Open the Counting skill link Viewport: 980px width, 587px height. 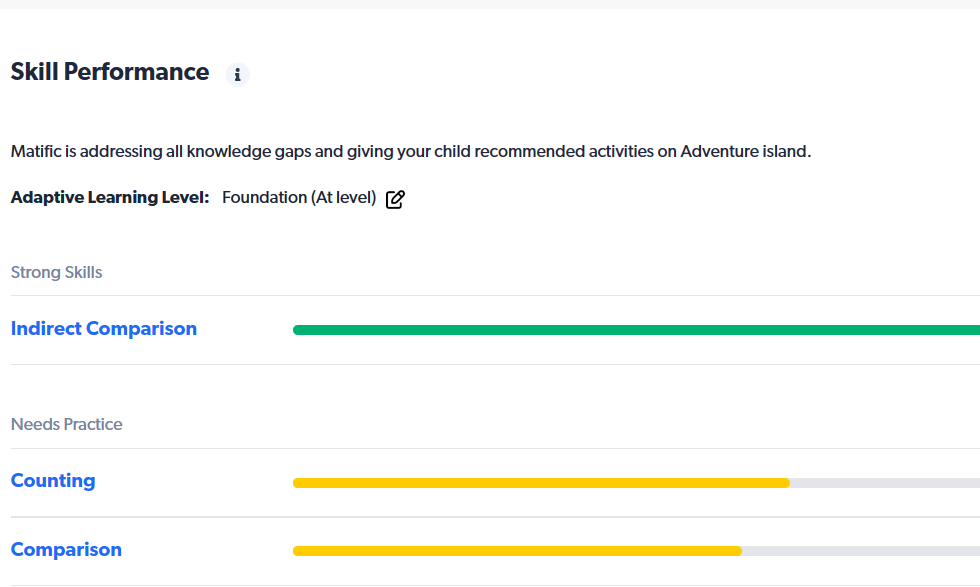[53, 481]
